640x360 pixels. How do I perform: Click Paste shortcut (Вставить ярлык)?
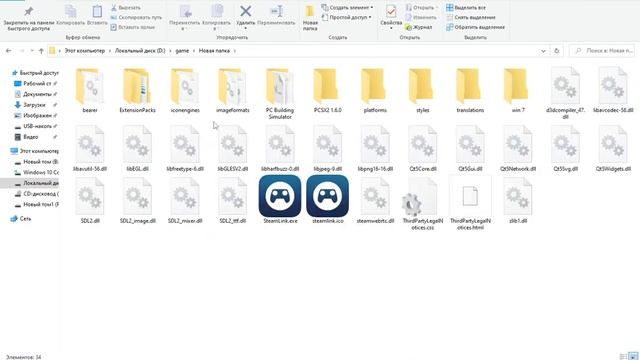pos(133,27)
